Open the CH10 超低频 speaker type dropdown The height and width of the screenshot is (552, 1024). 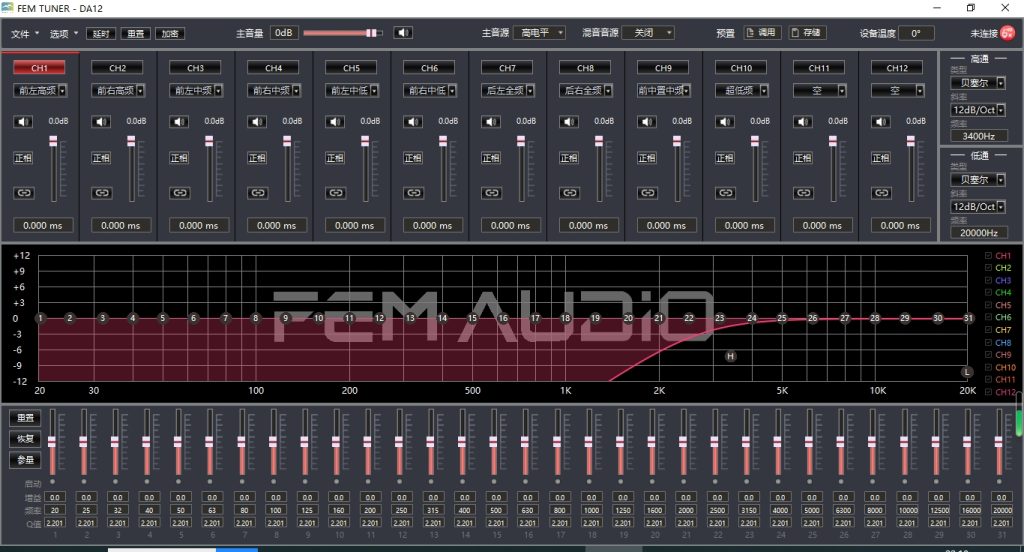click(742, 91)
